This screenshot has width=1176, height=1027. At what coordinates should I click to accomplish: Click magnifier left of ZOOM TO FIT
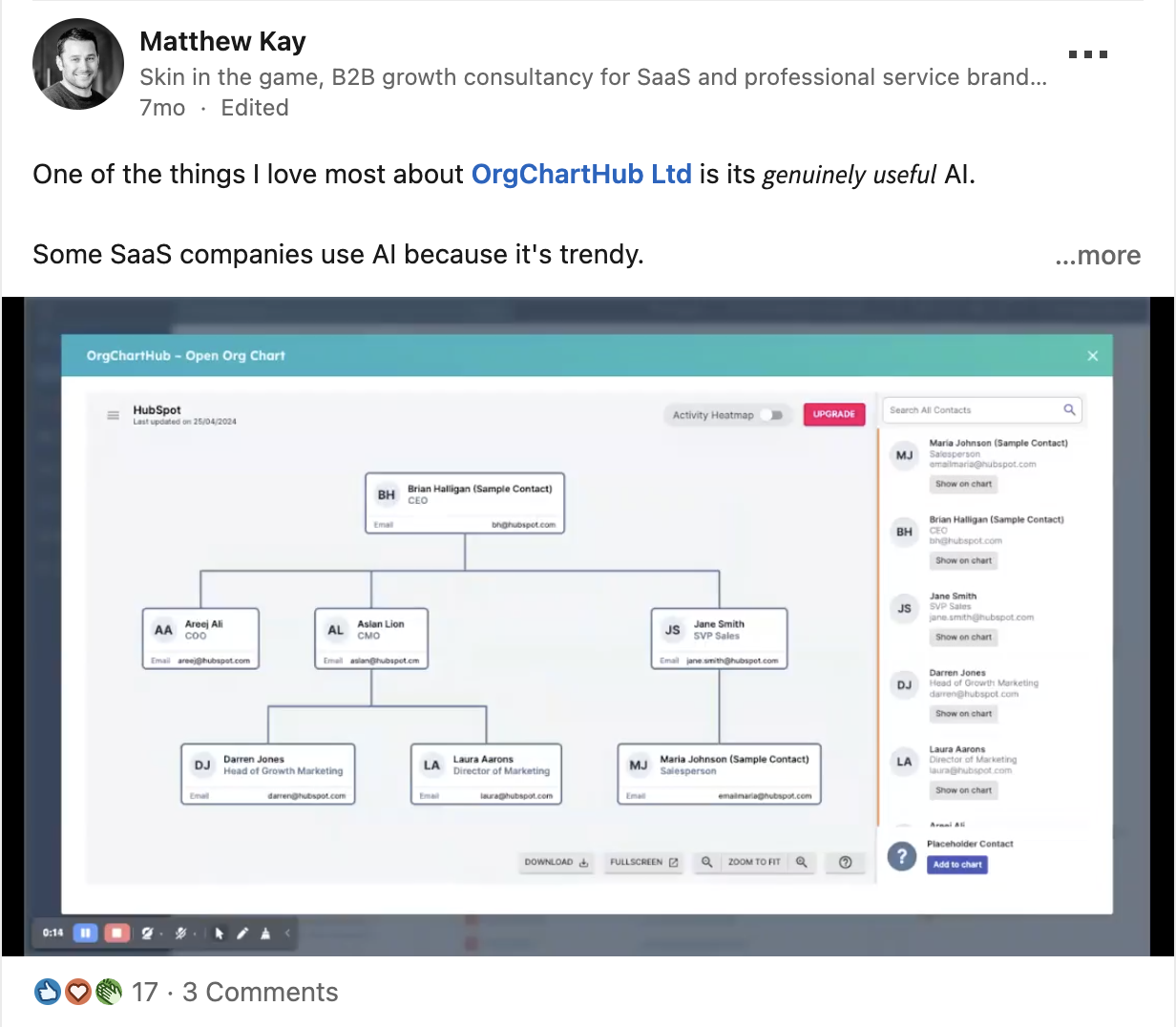pyautogui.click(x=706, y=862)
